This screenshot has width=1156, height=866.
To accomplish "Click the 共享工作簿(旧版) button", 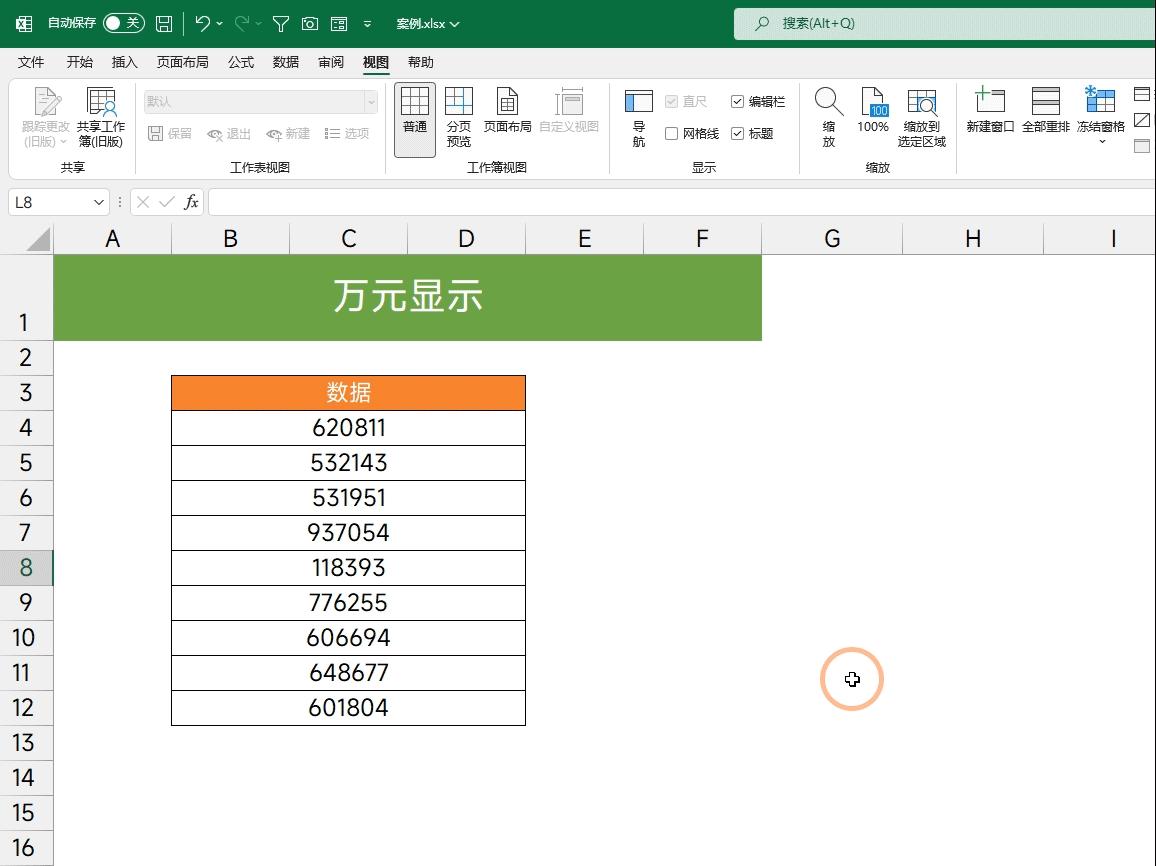I will (102, 113).
